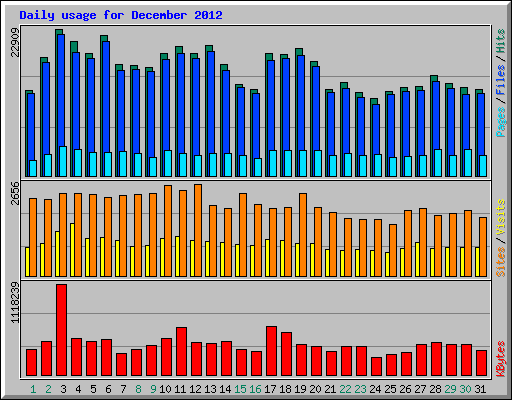Click the red KBytes bar for day 31
The height and width of the screenshot is (400, 512).
click(x=481, y=363)
